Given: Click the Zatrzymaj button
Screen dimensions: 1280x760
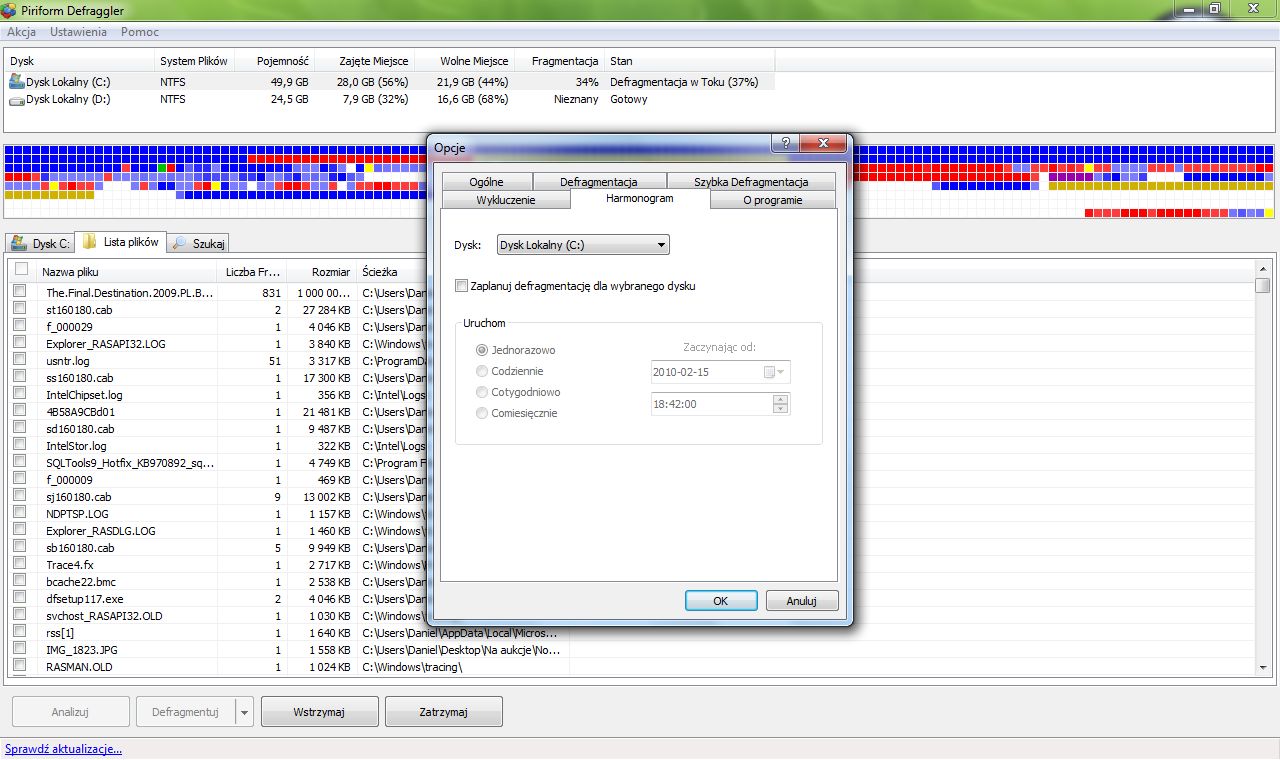Looking at the screenshot, I should click(444, 712).
